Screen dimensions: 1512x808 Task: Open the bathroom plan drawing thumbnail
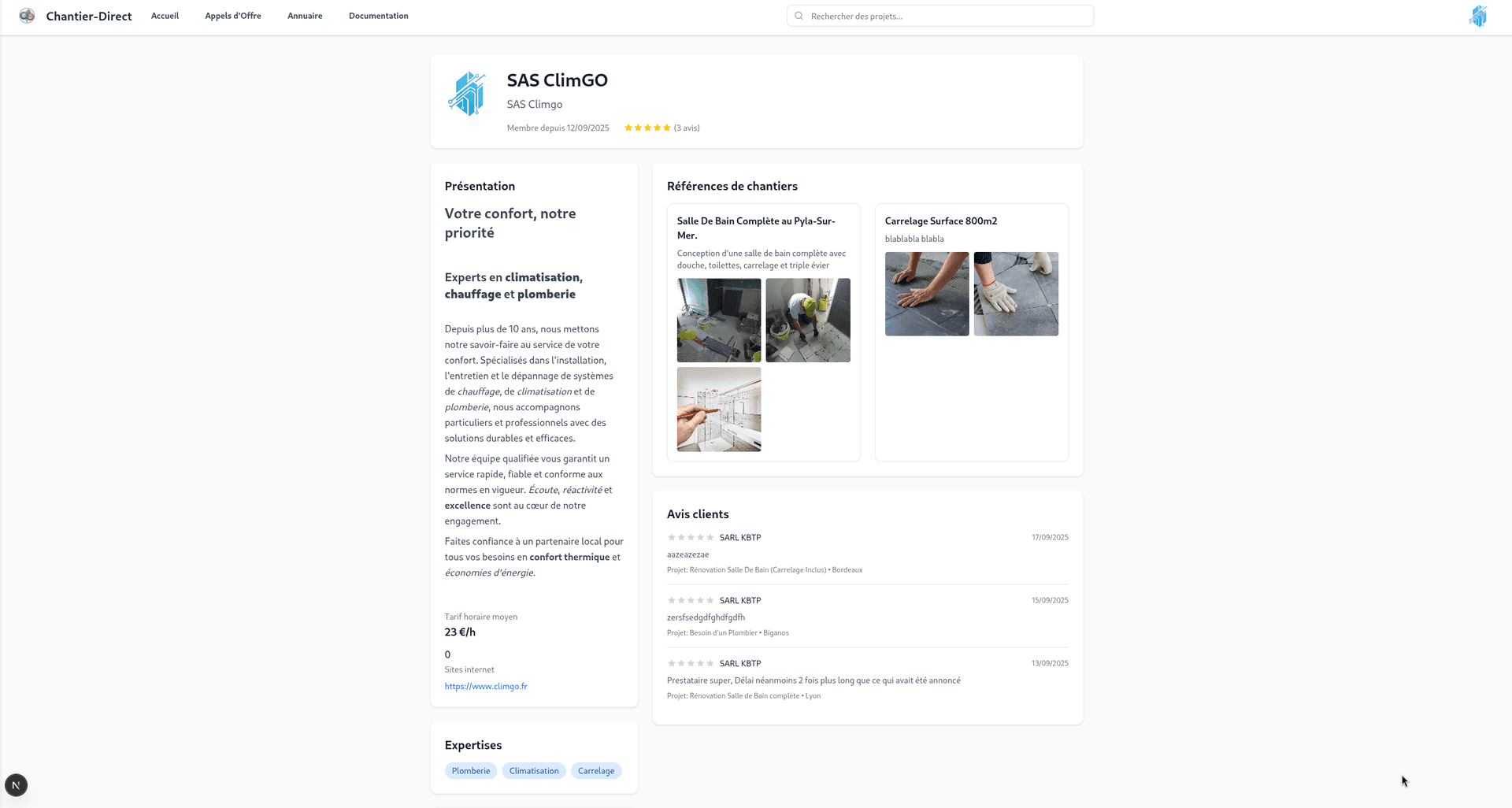(x=718, y=410)
